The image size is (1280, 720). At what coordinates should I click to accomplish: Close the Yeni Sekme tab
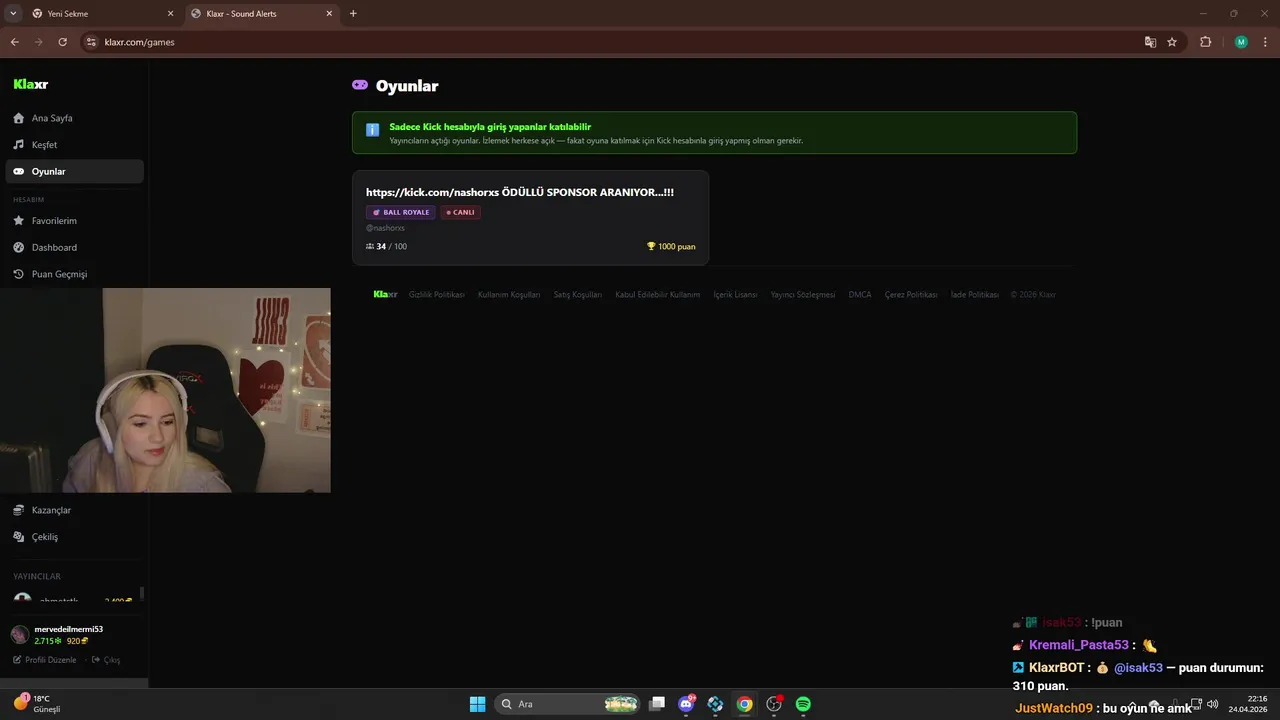pos(170,14)
